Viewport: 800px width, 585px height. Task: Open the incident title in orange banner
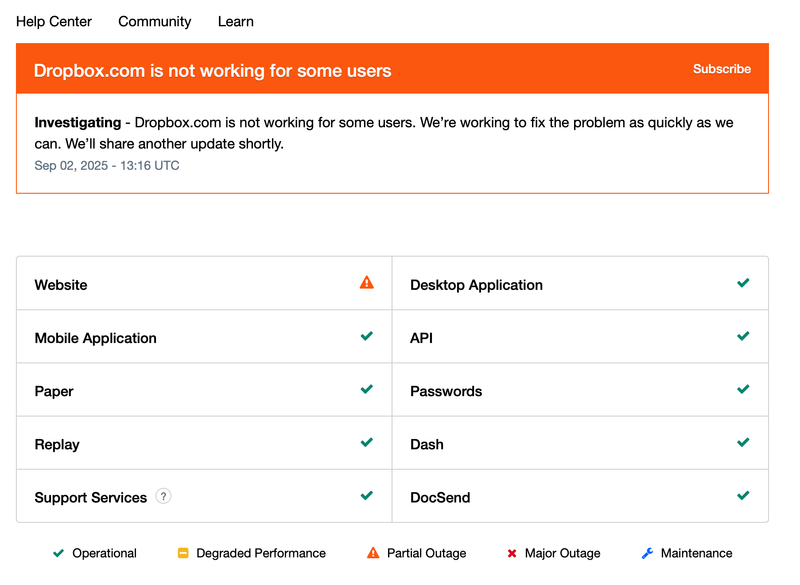pos(213,71)
